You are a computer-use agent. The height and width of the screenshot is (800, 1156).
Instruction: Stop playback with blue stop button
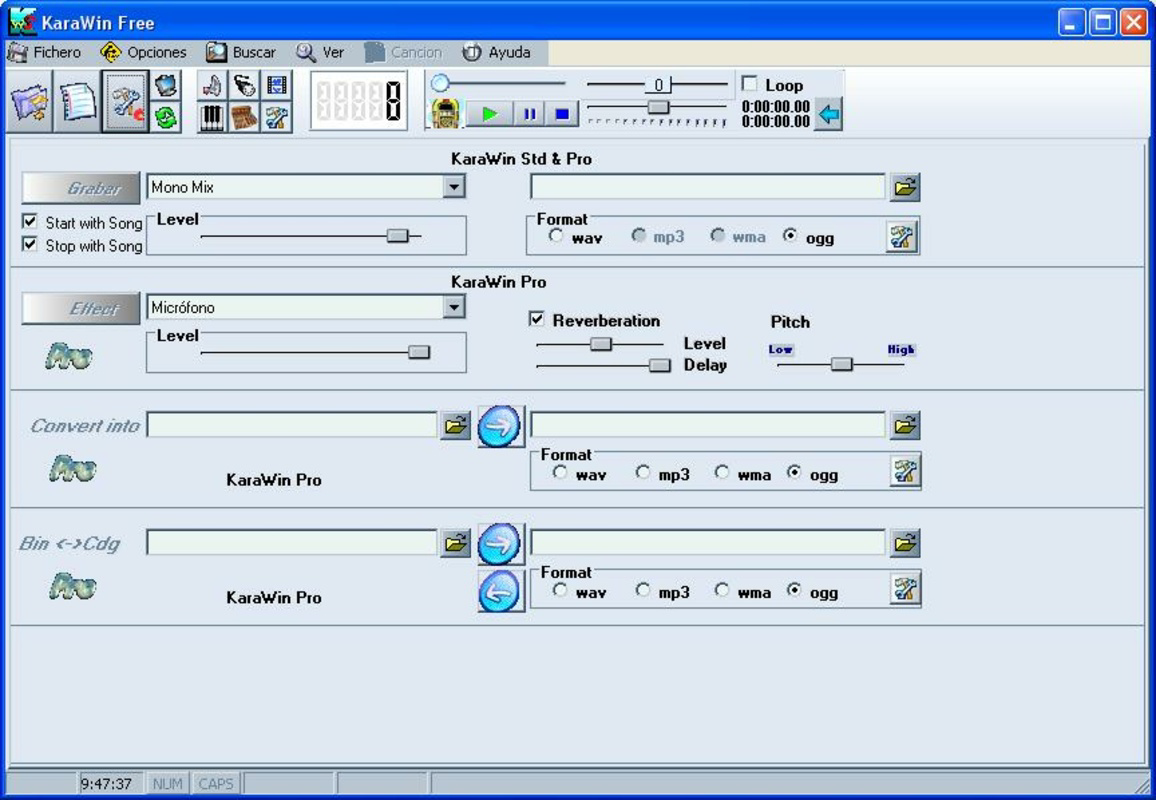tap(562, 114)
